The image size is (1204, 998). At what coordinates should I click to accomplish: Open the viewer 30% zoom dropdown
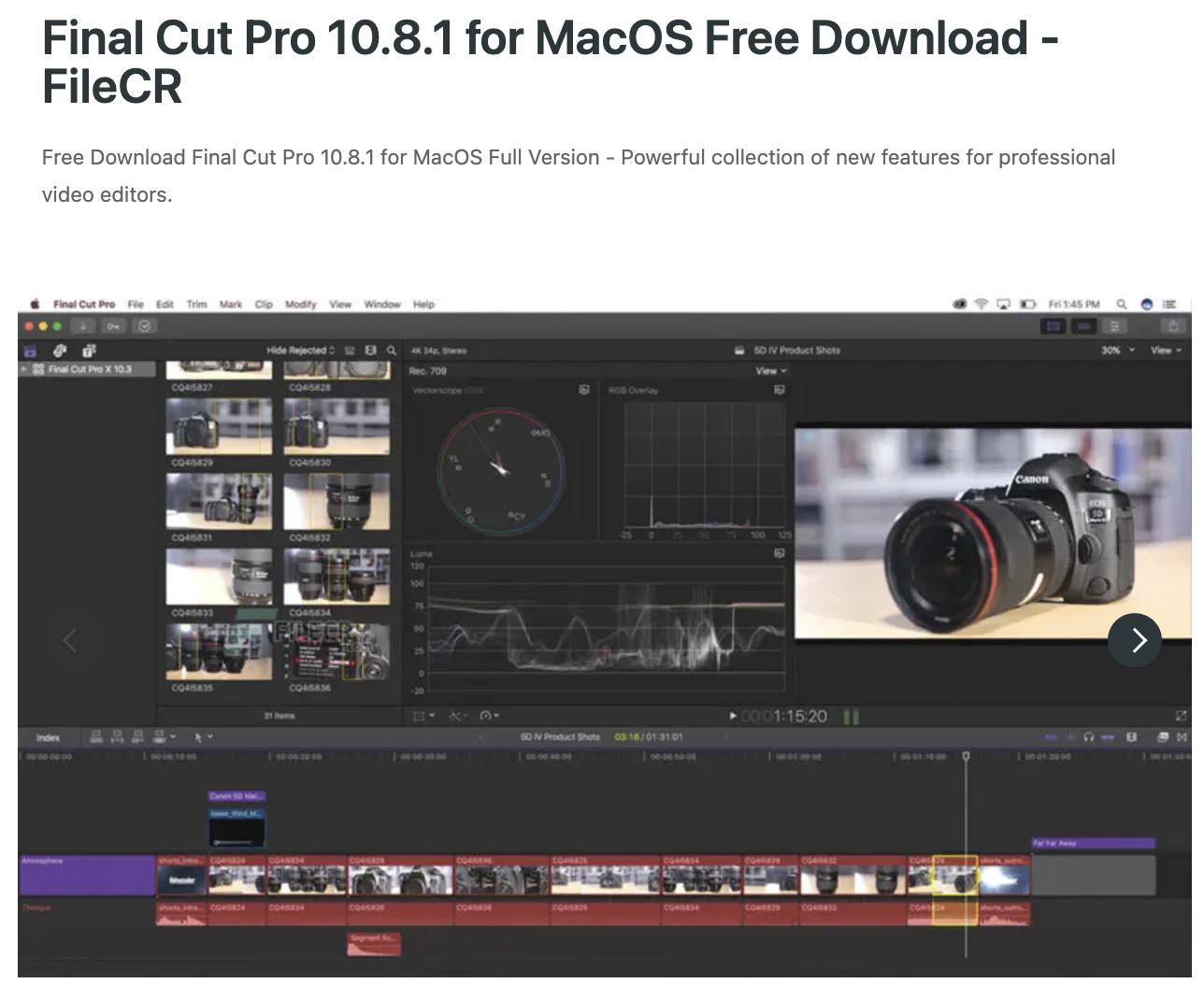point(1117,350)
